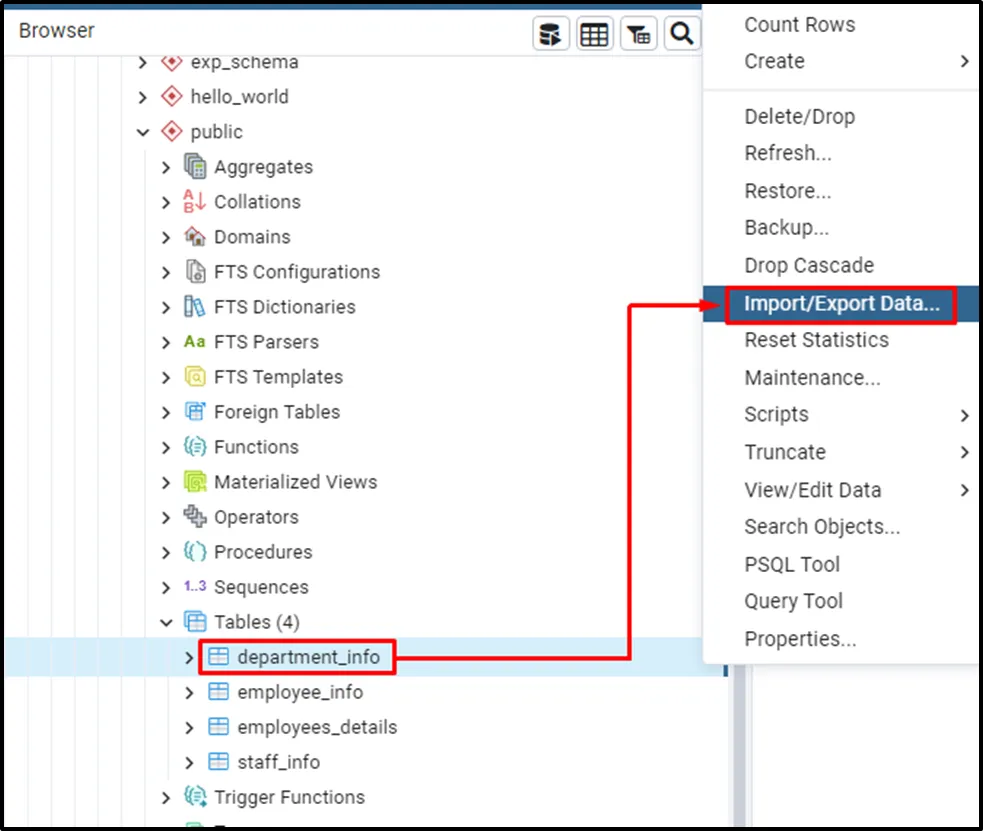Click the Sequences node icon
The image size is (983, 831).
[x=194, y=587]
